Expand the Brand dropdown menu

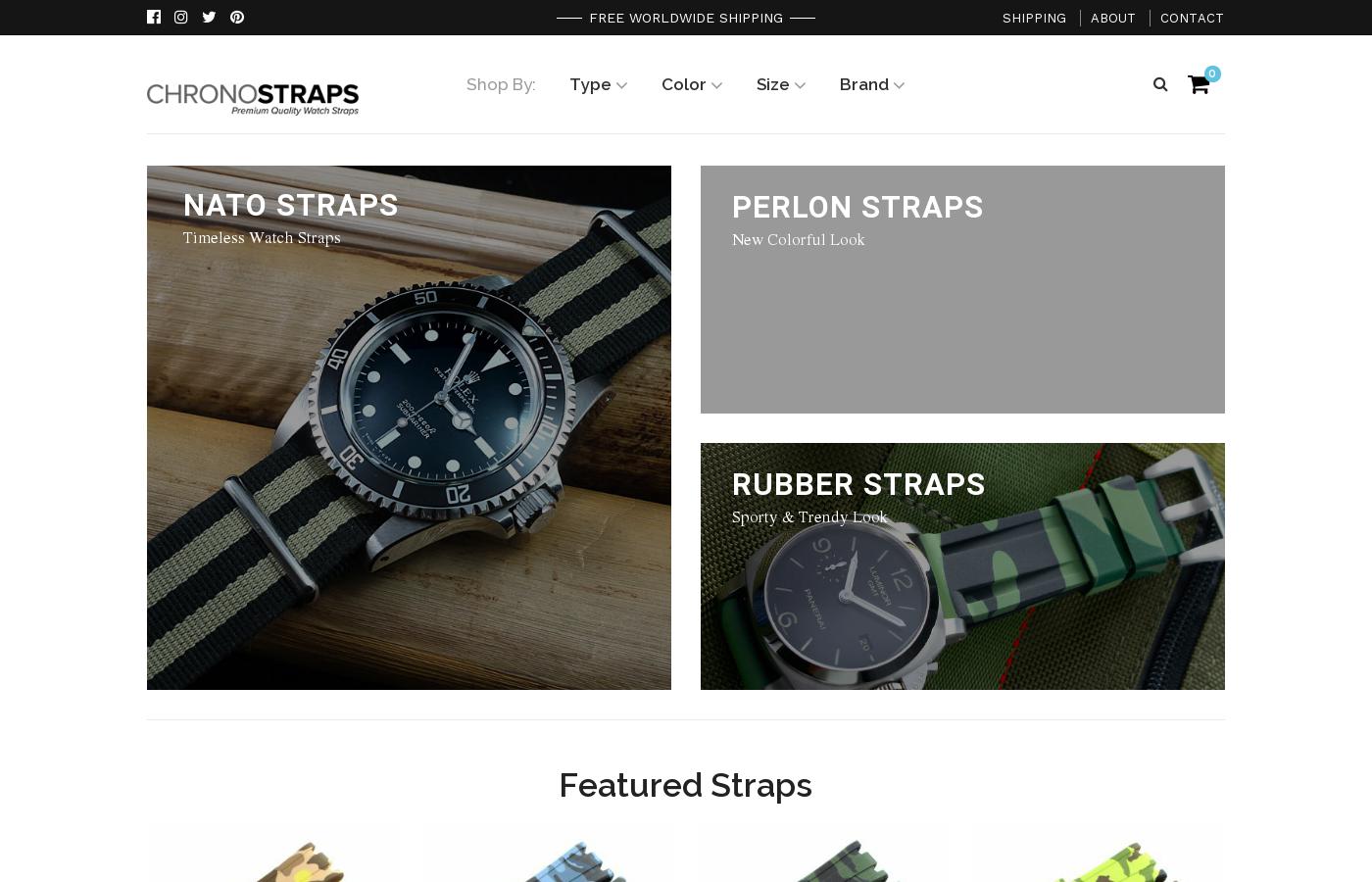tap(872, 84)
